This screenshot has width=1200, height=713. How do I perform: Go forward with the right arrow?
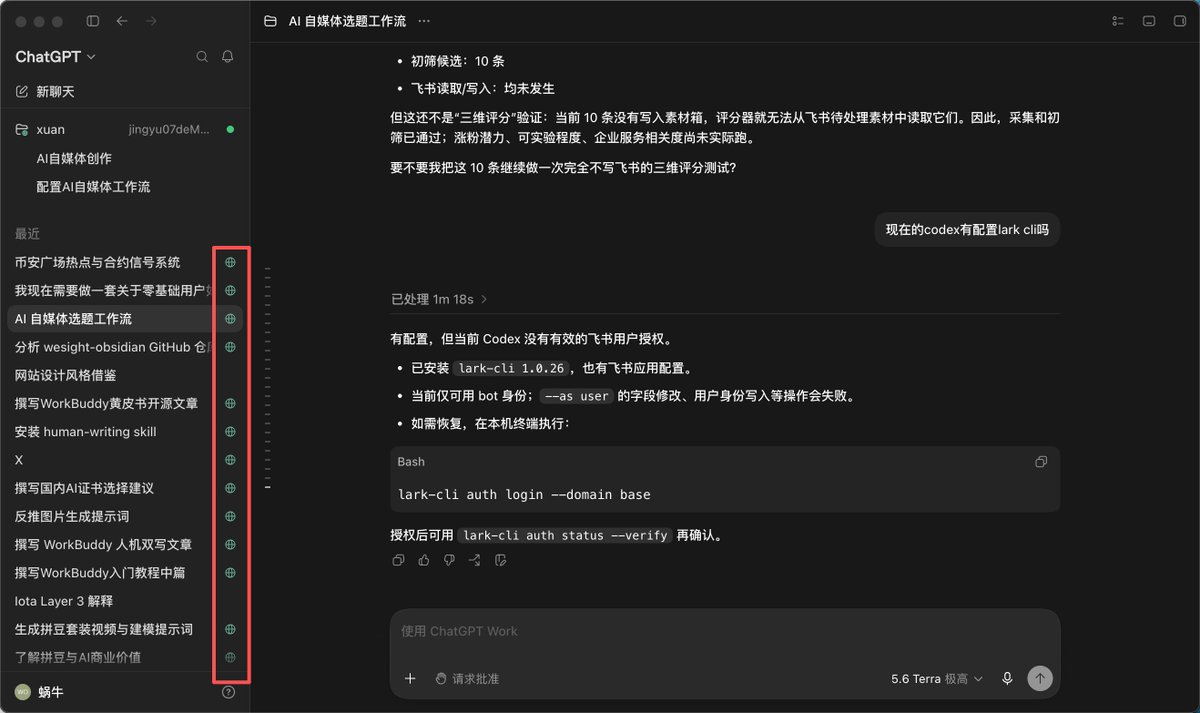click(x=151, y=21)
